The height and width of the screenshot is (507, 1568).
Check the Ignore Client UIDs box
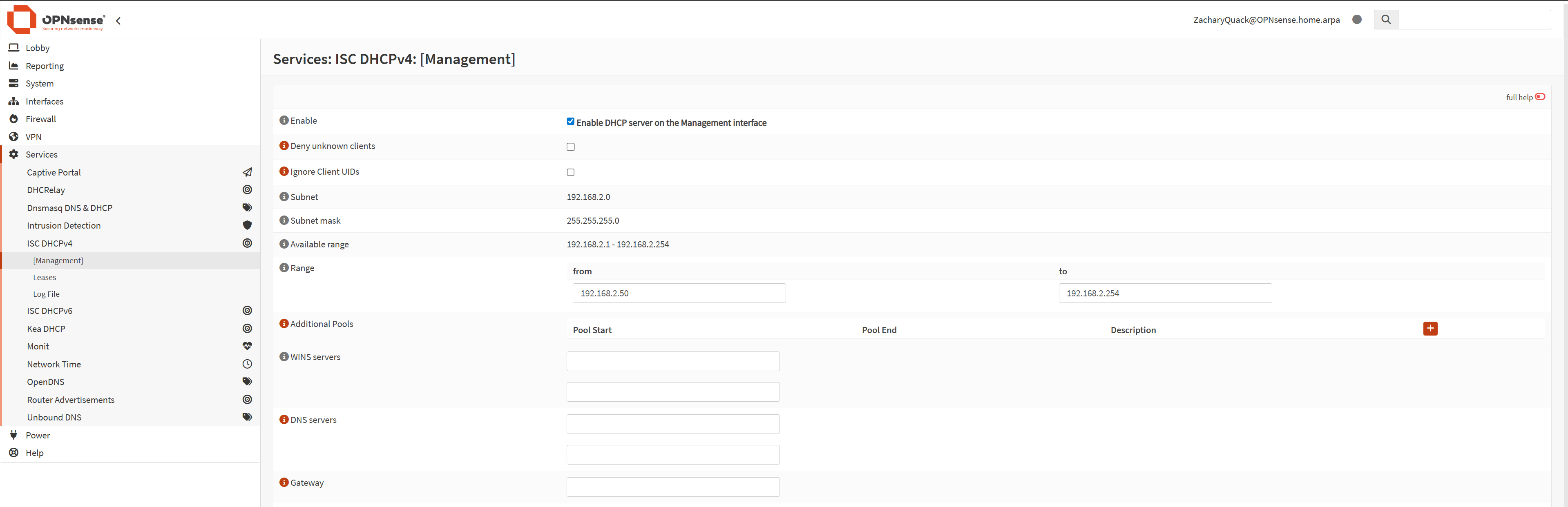[570, 173]
